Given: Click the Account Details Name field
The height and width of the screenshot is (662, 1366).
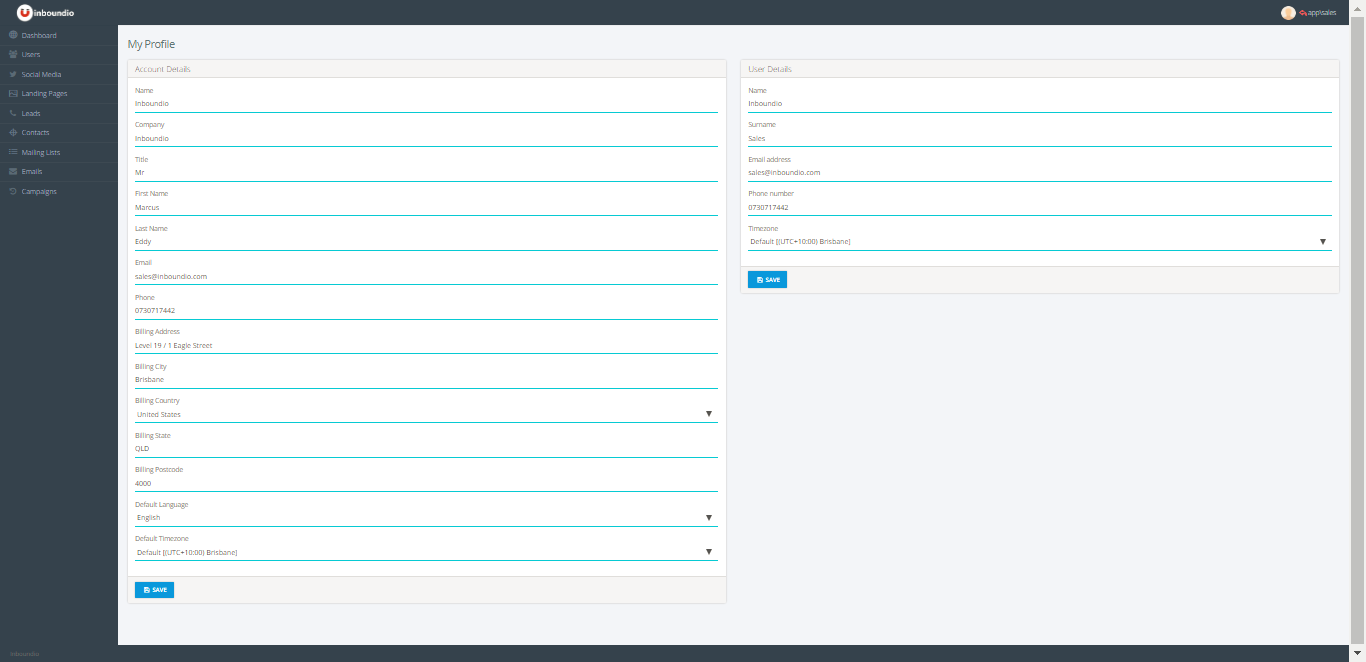Looking at the screenshot, I should coord(426,104).
